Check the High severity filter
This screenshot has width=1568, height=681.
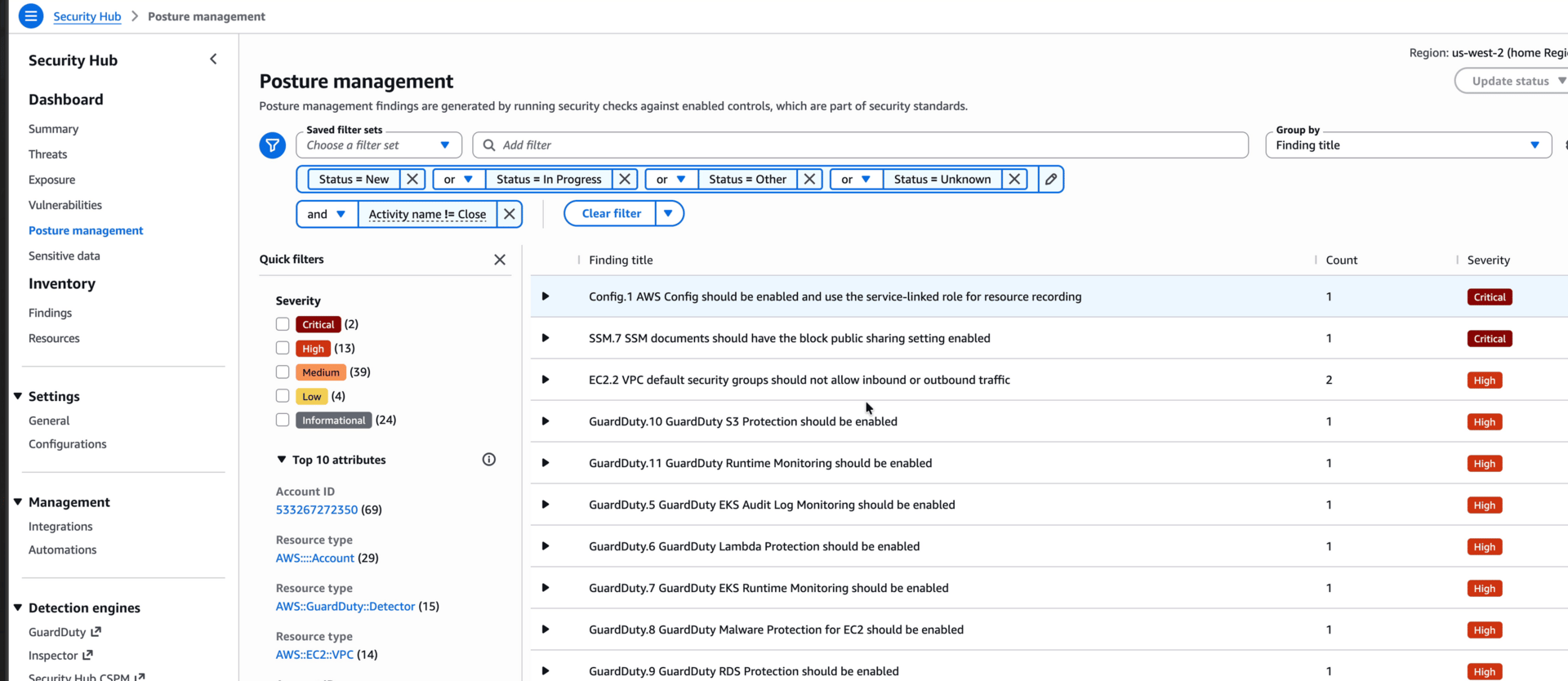click(x=283, y=348)
